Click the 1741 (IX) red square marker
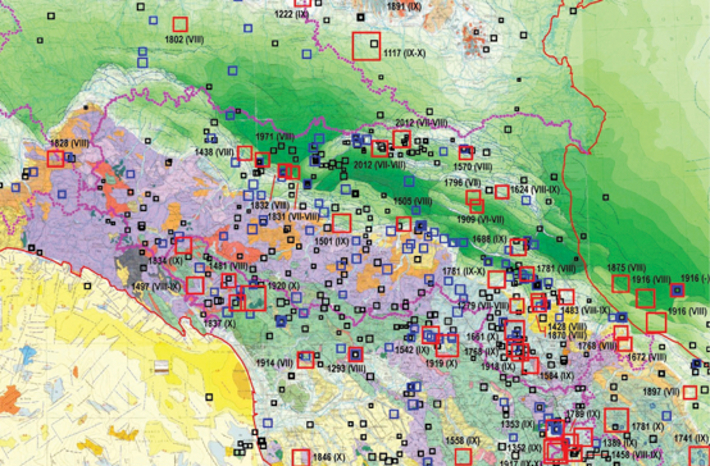710x466 pixels. coord(699,455)
